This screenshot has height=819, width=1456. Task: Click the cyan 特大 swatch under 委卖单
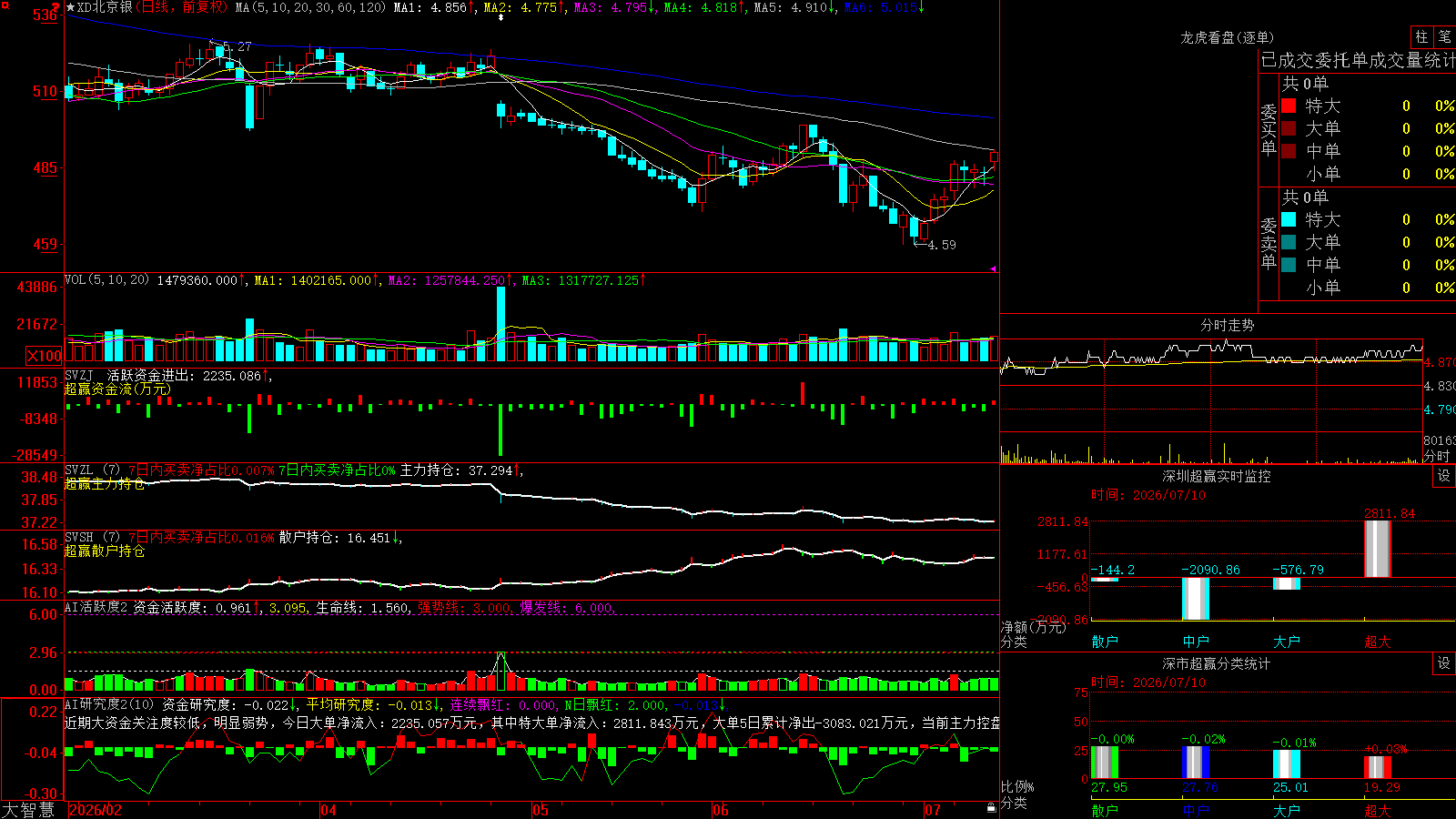coord(1289,219)
